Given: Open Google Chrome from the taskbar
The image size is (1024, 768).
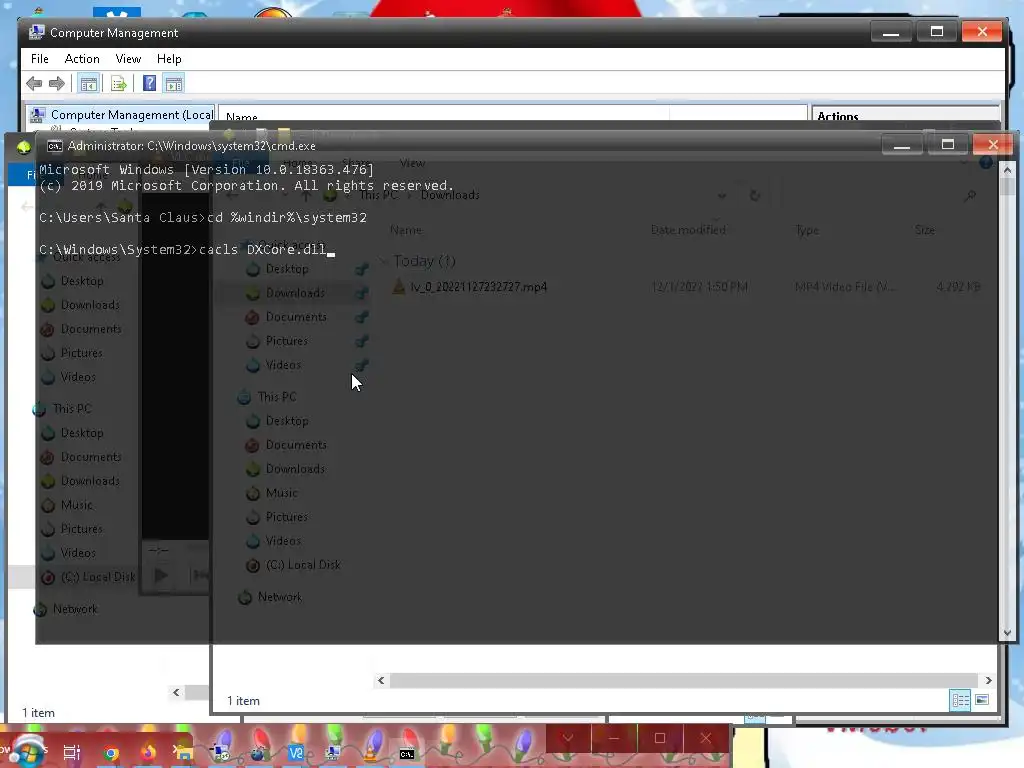Looking at the screenshot, I should coord(110,754).
